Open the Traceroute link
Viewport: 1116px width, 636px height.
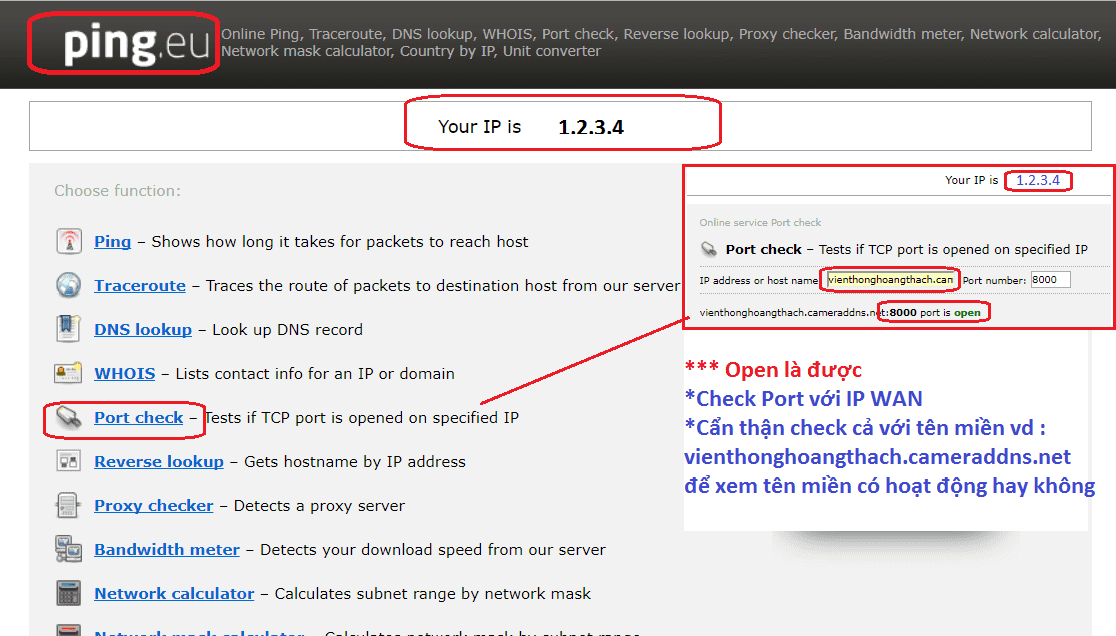point(140,286)
